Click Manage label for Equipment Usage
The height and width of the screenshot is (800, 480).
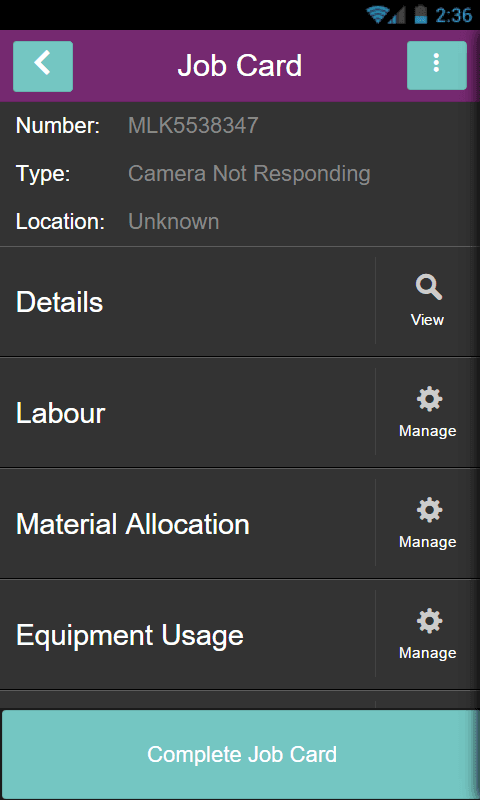tap(427, 653)
